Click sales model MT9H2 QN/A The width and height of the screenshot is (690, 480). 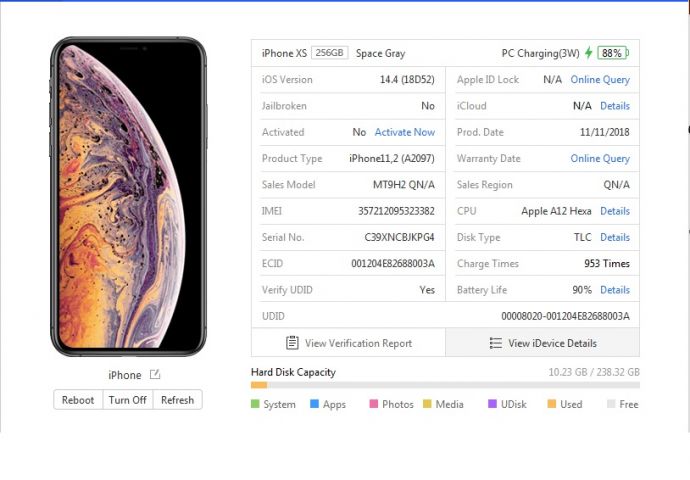(404, 185)
